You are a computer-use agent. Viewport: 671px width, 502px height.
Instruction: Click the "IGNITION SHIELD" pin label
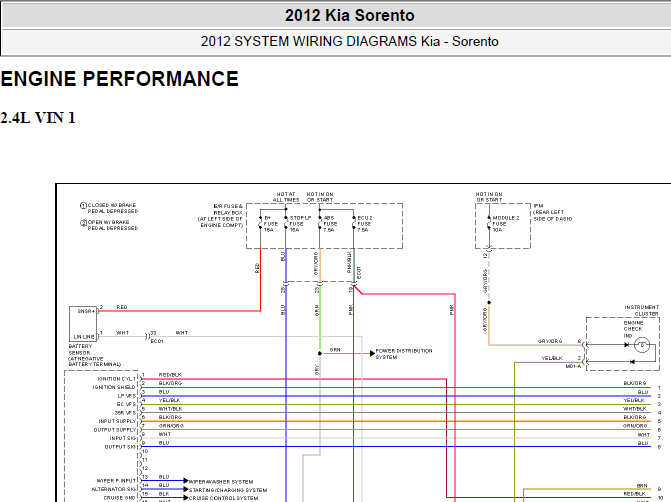(x=114, y=387)
